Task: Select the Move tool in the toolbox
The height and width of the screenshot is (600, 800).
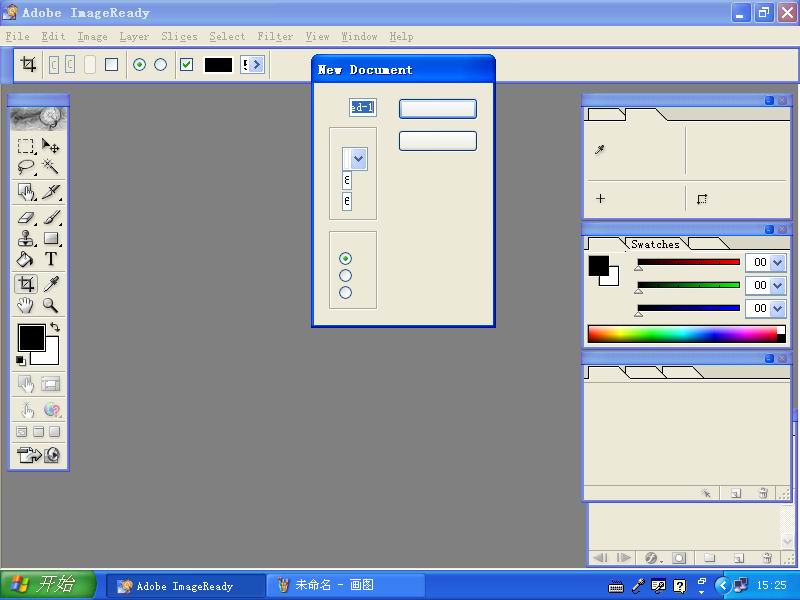Action: click(51, 146)
